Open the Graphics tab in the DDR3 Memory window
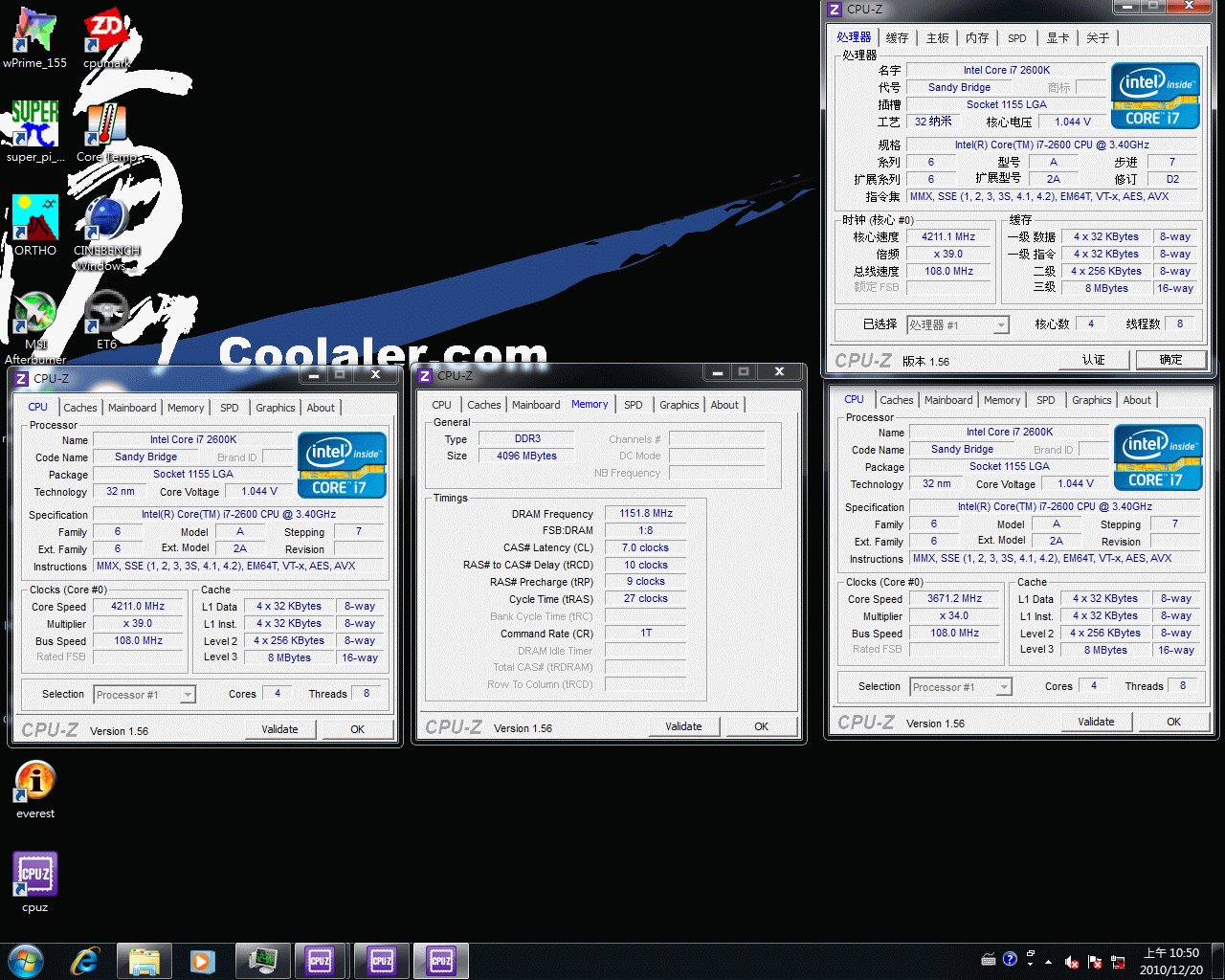The image size is (1225, 980). [679, 405]
